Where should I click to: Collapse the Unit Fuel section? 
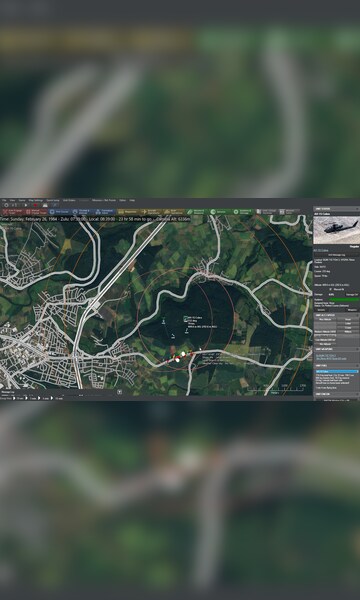coord(357,366)
